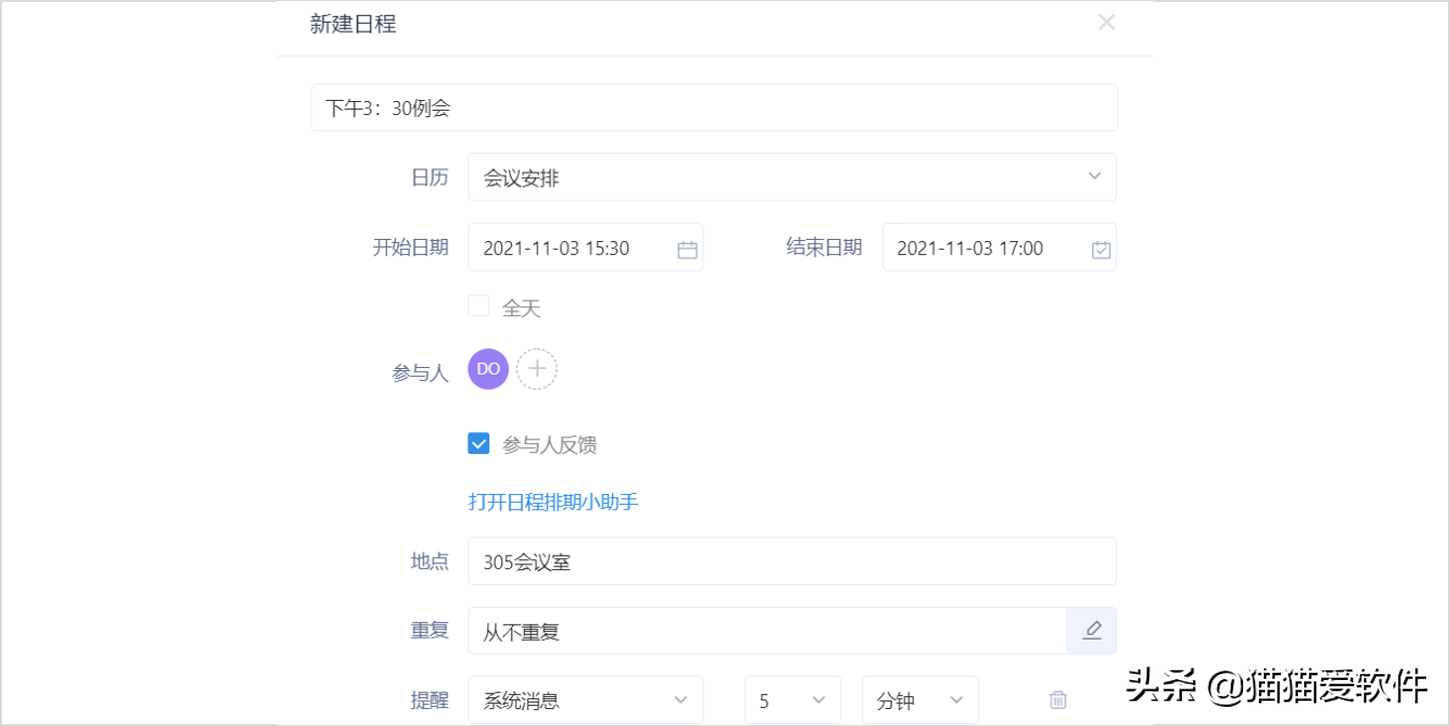Click the pencil icon to edit repeat settings
Screen dimensions: 1450x726
coord(1091,630)
